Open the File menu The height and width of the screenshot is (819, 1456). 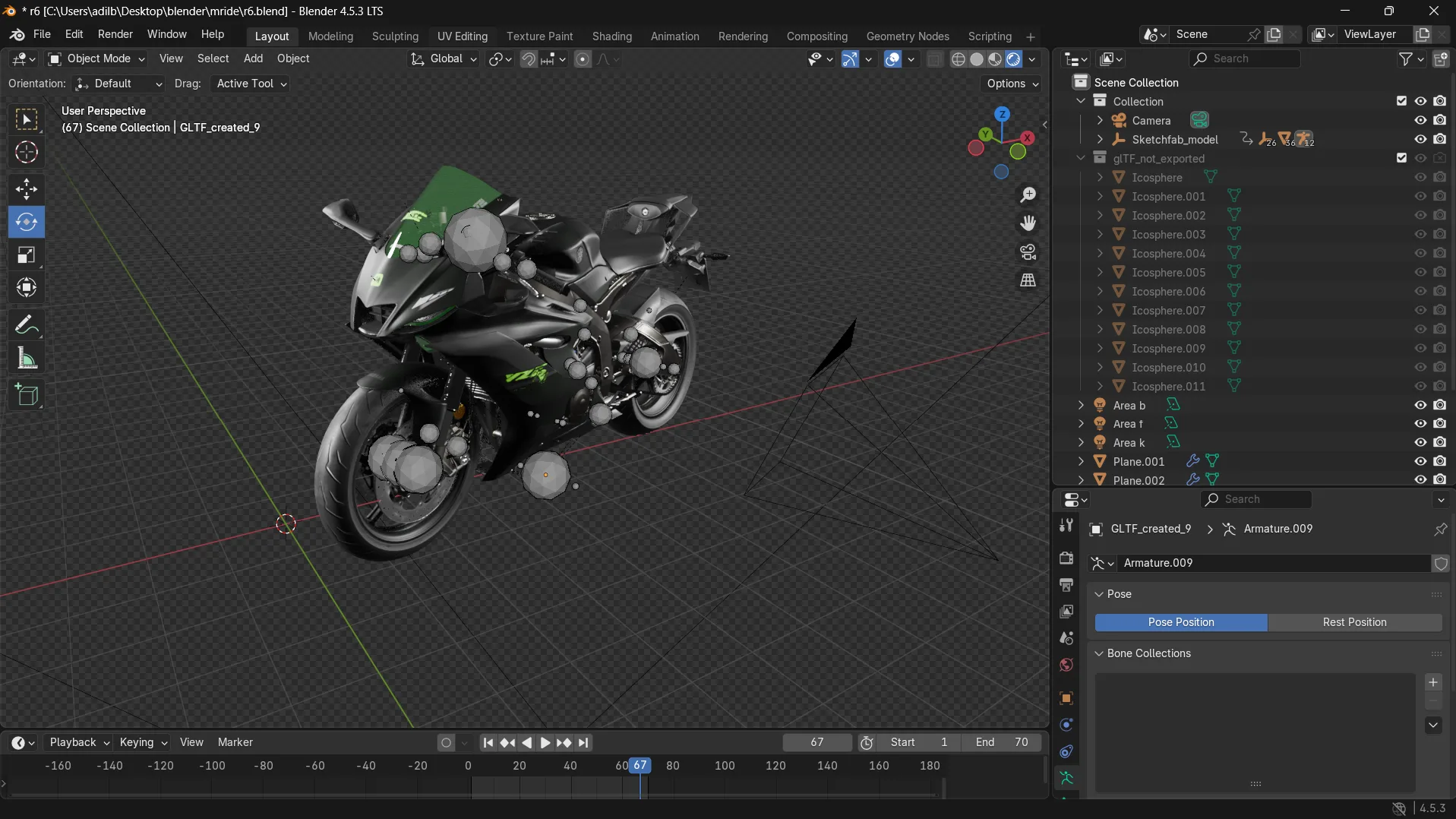tap(42, 34)
